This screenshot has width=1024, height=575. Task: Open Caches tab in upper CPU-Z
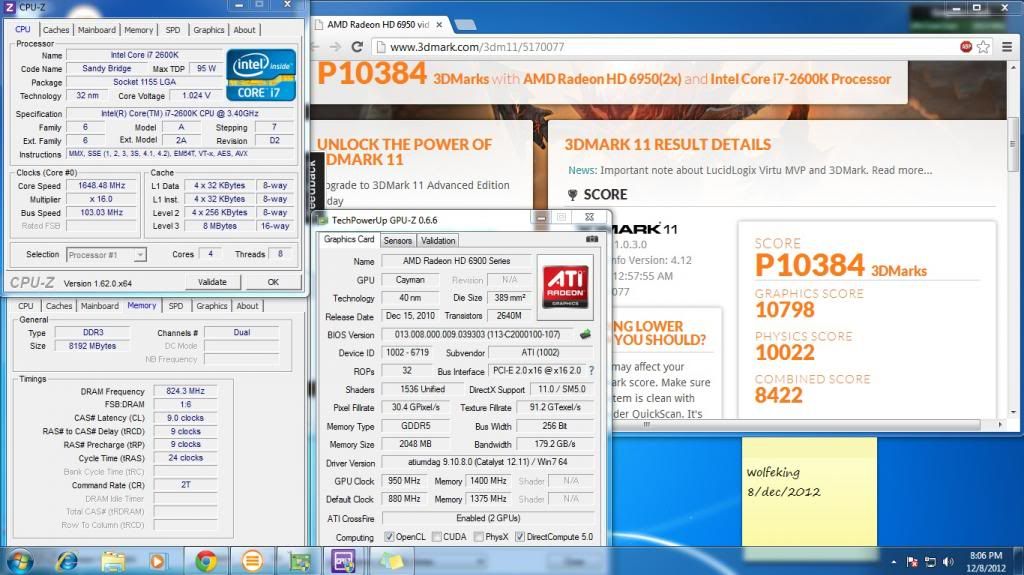[56, 30]
